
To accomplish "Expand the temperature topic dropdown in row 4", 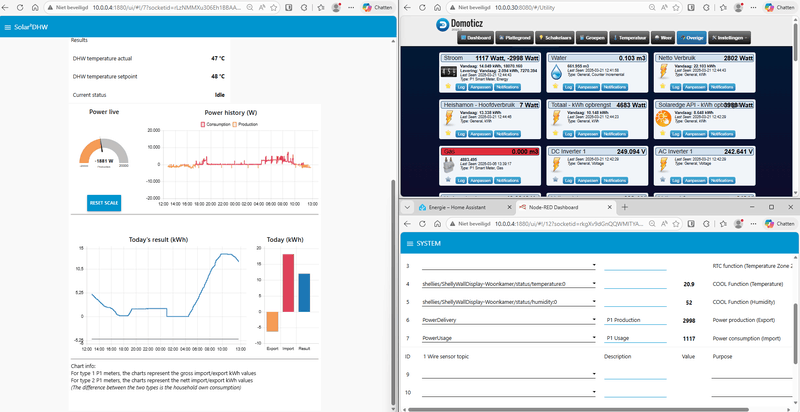I will point(508,284).
